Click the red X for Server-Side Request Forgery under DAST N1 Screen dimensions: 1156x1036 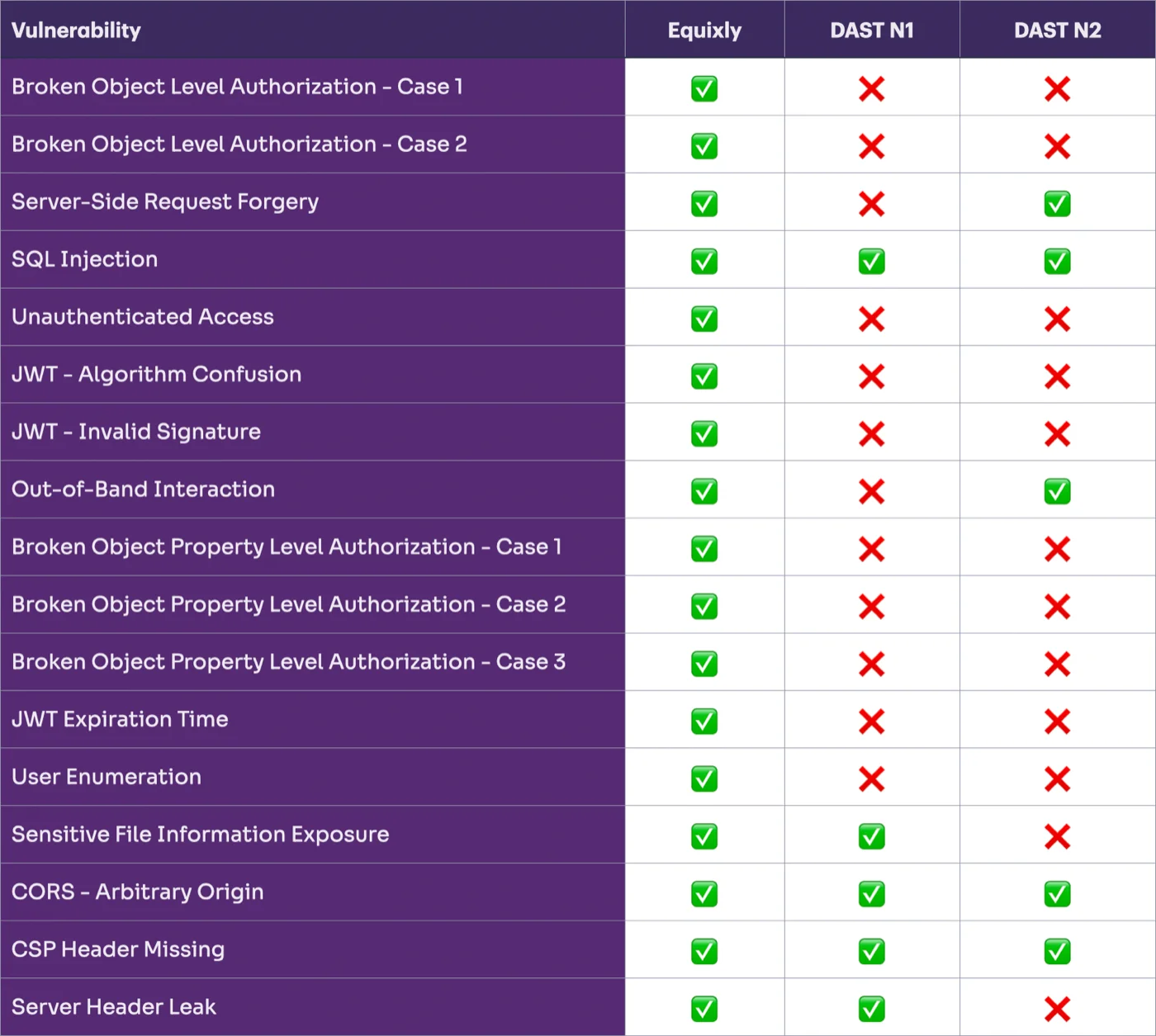(x=872, y=203)
